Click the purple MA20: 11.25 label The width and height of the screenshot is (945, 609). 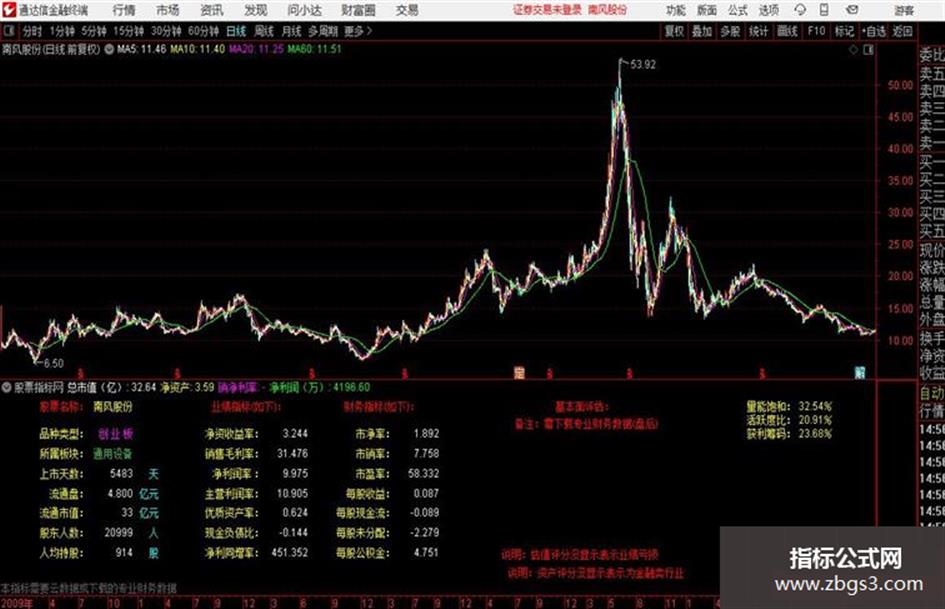tap(256, 49)
